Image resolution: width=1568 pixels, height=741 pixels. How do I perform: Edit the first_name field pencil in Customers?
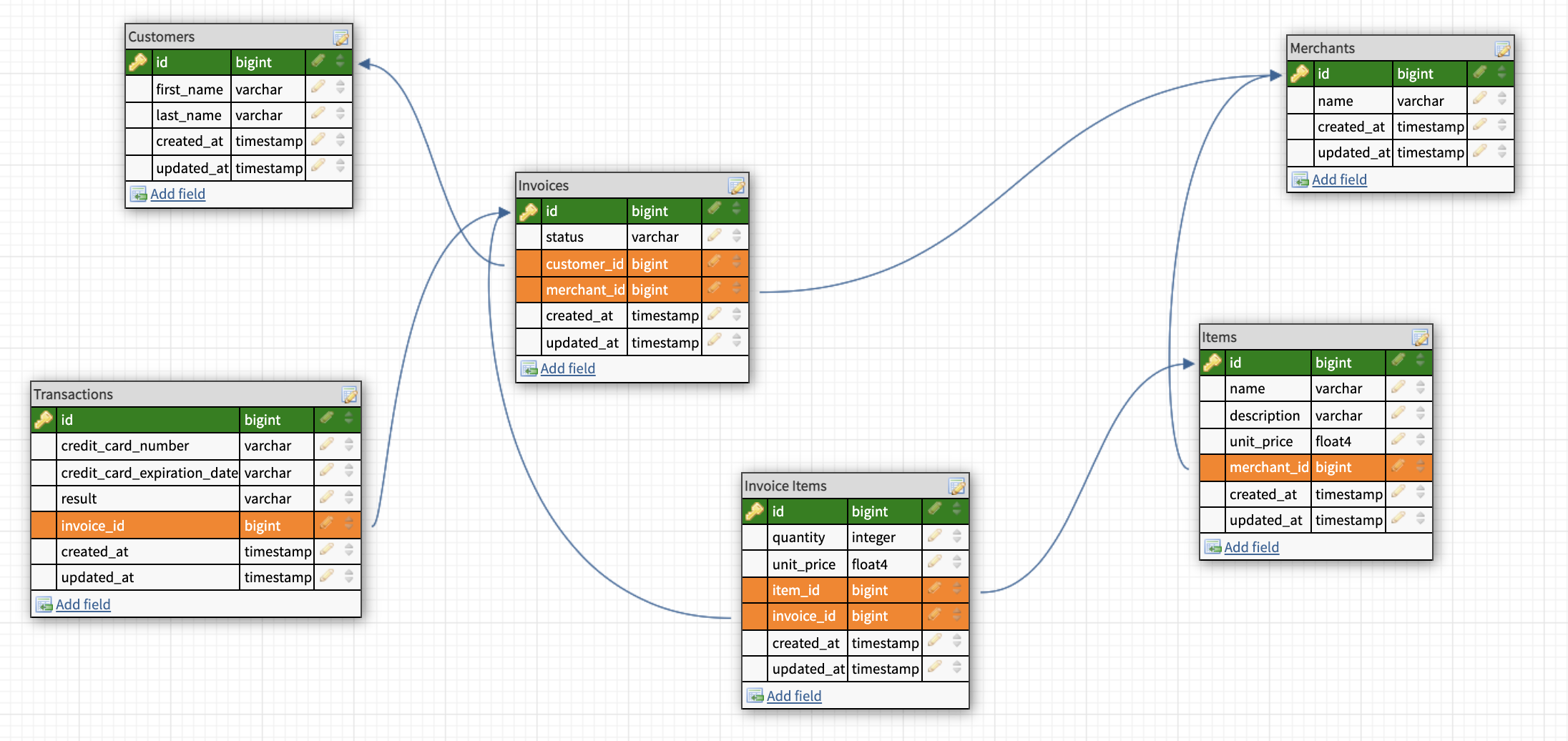pyautogui.click(x=319, y=87)
